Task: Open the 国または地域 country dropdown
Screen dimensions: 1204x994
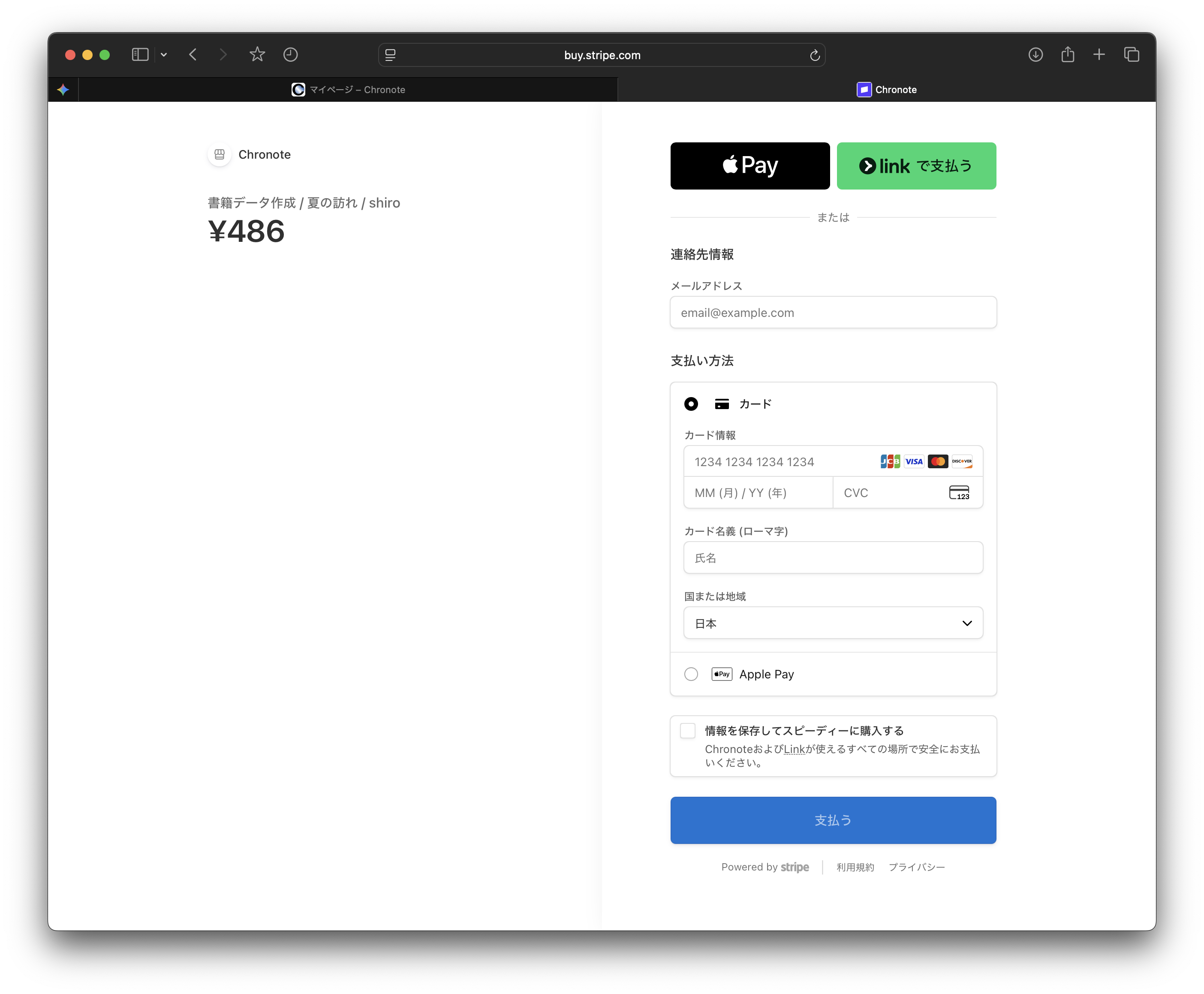Action: (833, 623)
